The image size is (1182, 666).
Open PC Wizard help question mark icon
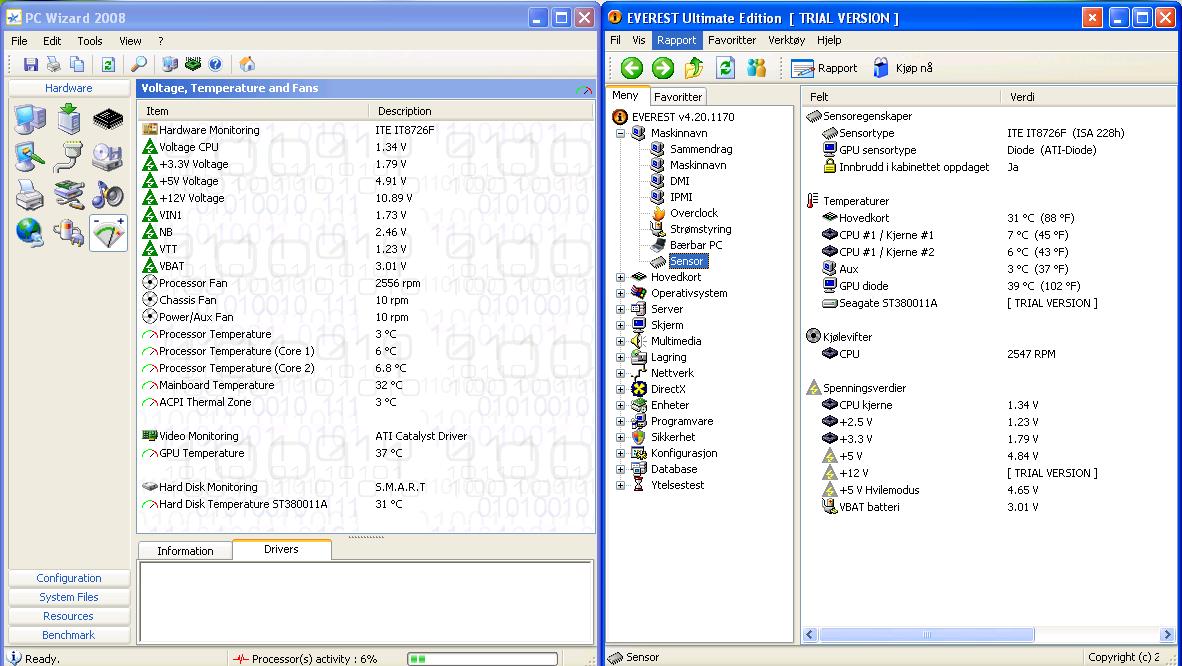point(216,64)
